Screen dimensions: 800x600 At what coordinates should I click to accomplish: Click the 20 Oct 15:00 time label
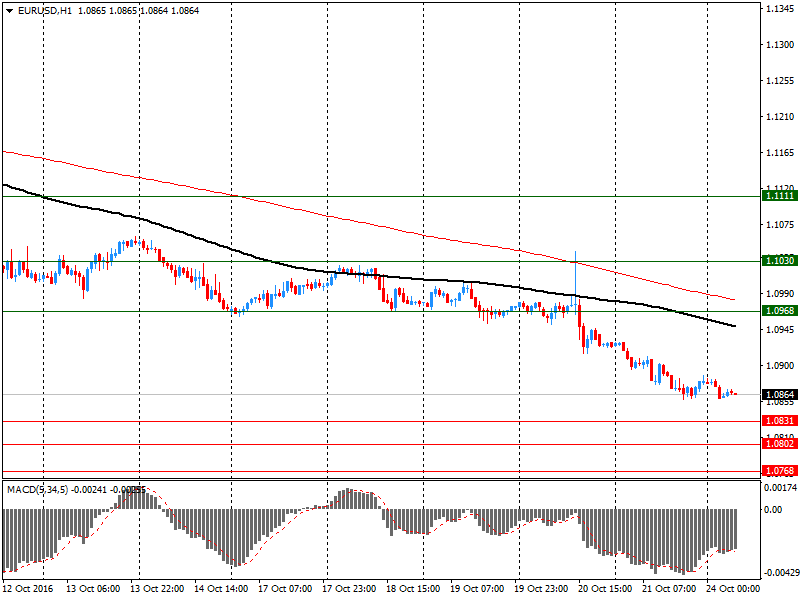click(x=605, y=589)
